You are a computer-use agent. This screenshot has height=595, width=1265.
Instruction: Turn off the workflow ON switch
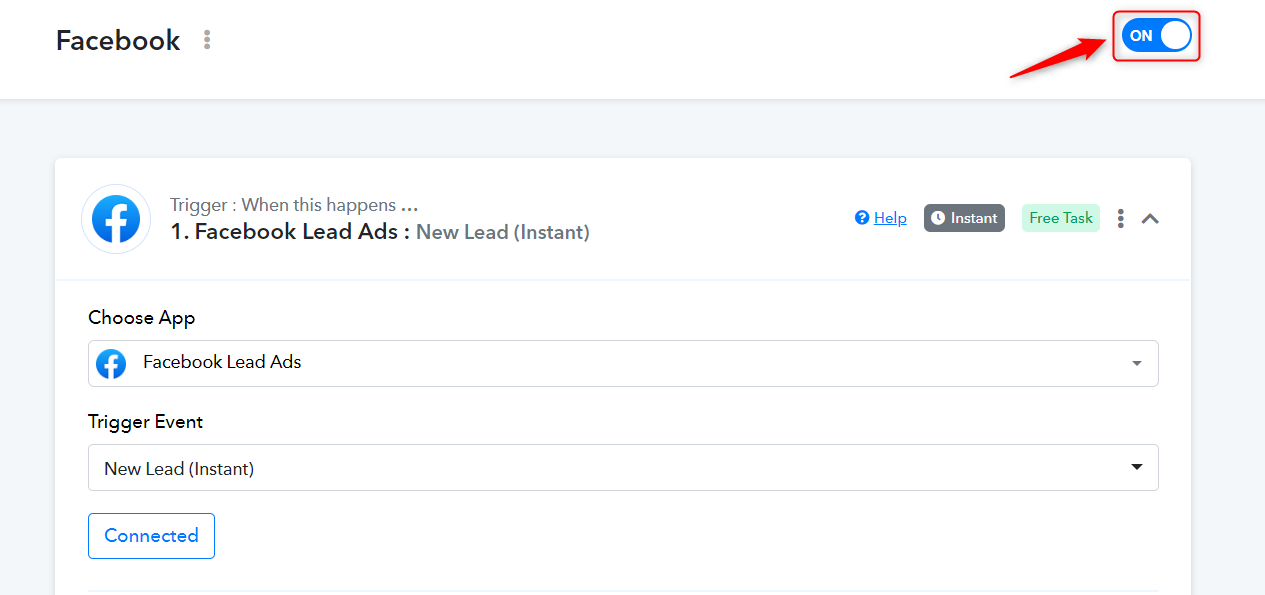point(1156,35)
